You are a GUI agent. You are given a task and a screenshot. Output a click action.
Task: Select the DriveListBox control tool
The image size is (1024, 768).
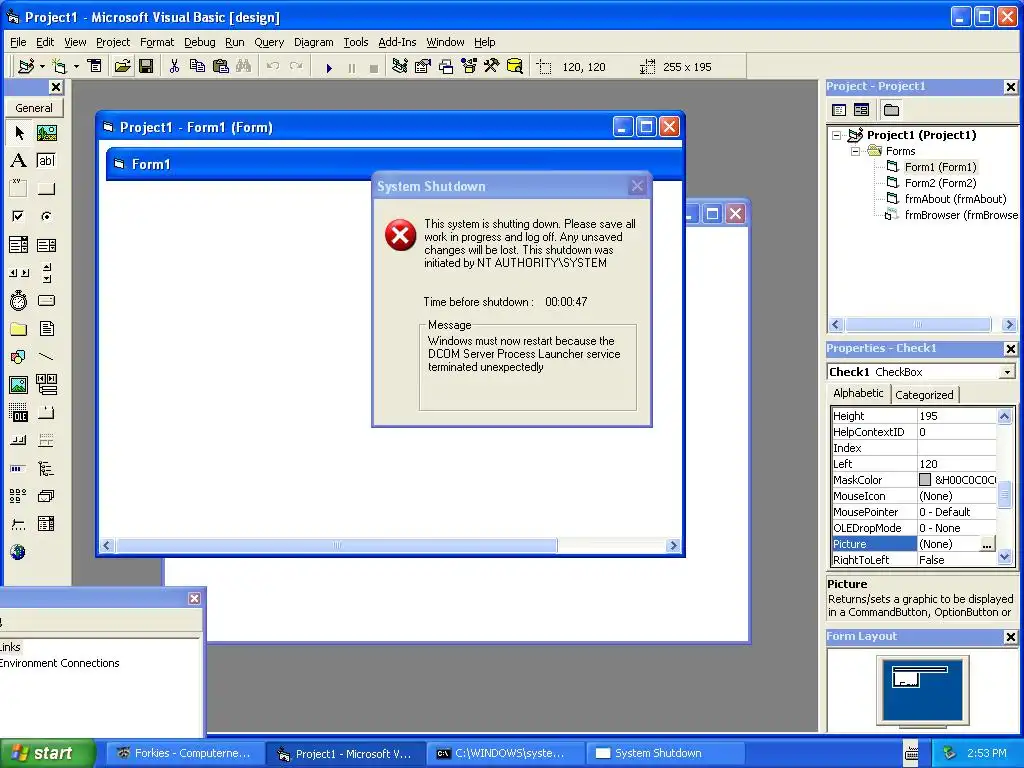[x=46, y=300]
